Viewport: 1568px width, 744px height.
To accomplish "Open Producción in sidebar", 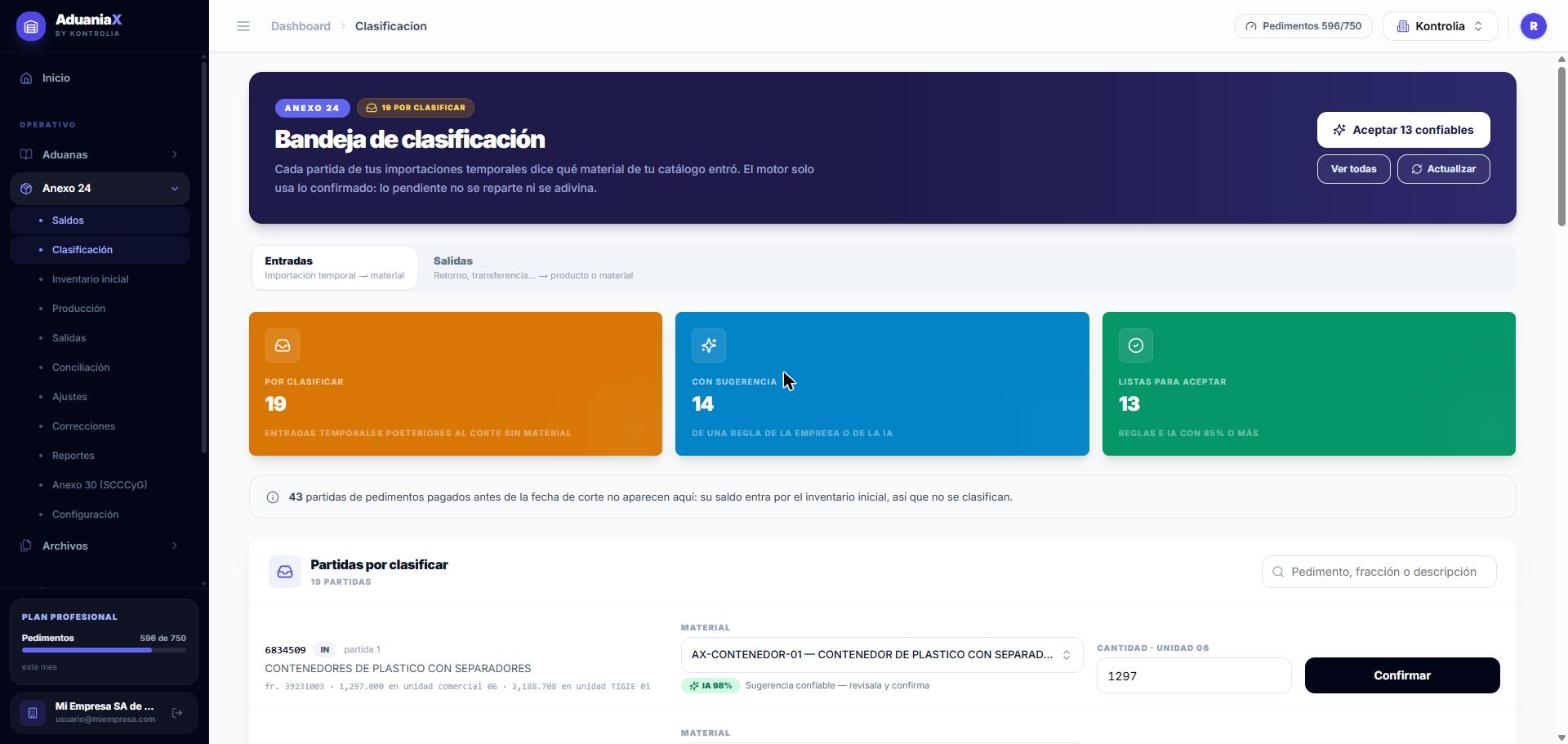I will tap(100, 309).
